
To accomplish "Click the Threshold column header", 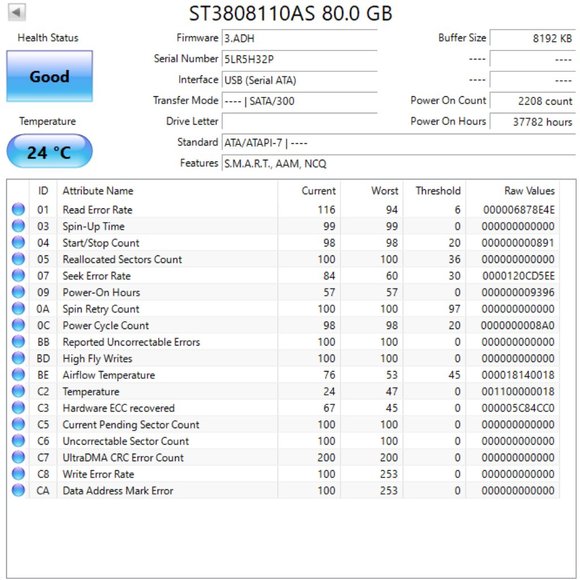I will [435, 190].
